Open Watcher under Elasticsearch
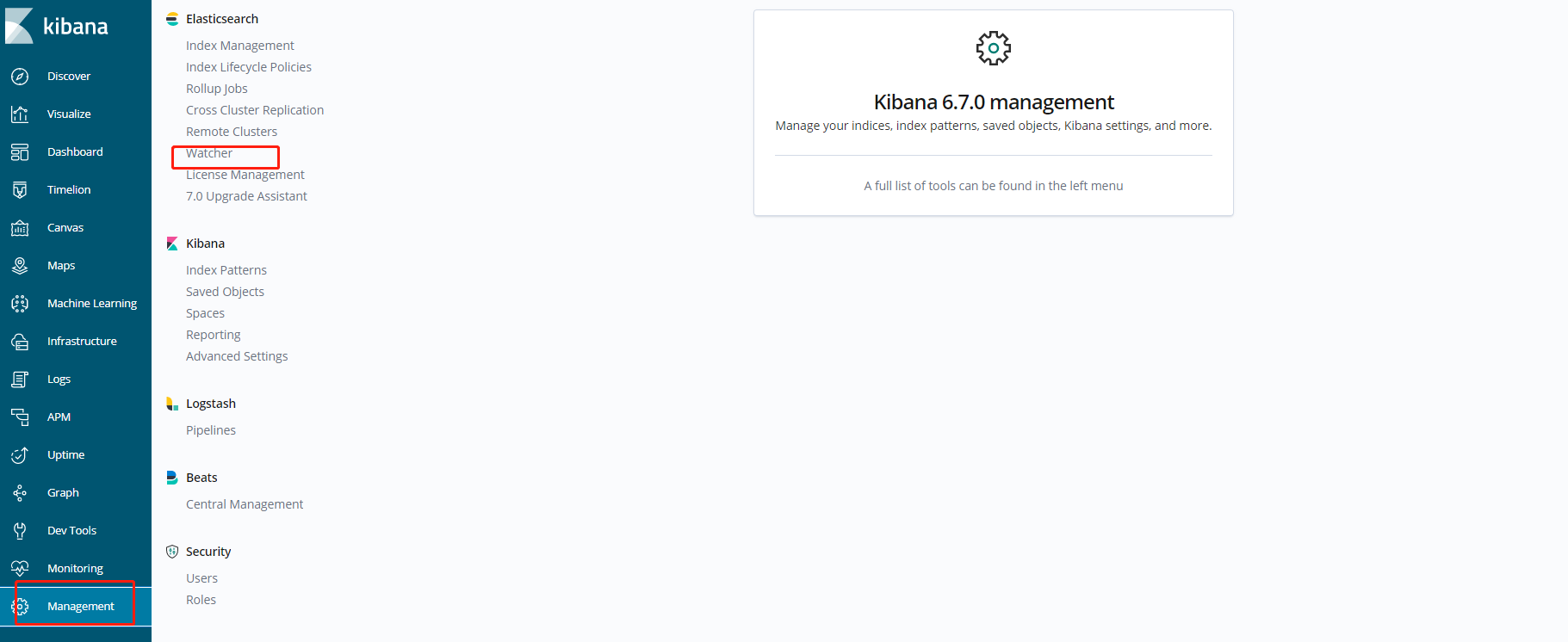The height and width of the screenshot is (642, 1568). pos(209,153)
